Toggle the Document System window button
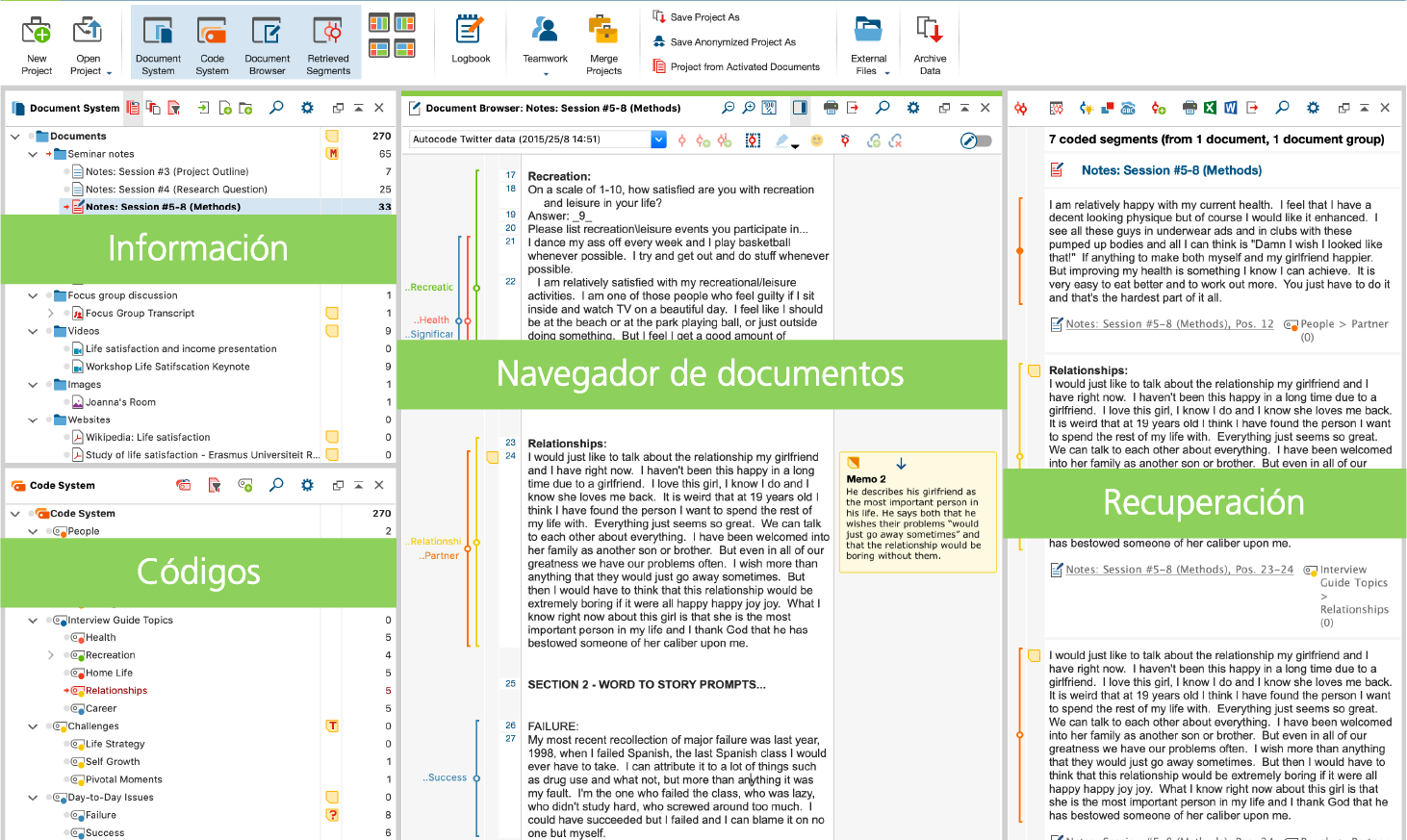1407x840 pixels. pos(158,44)
